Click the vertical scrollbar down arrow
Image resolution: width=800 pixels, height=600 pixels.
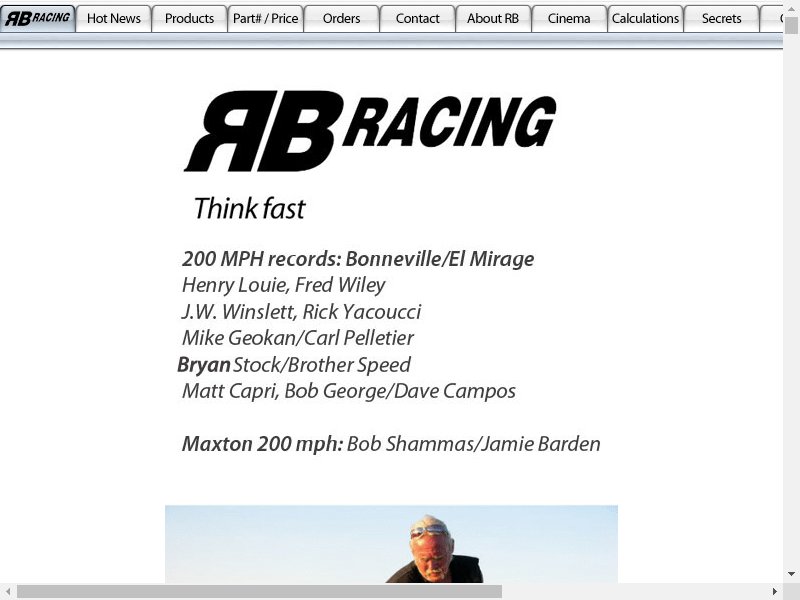pyautogui.click(x=791, y=574)
